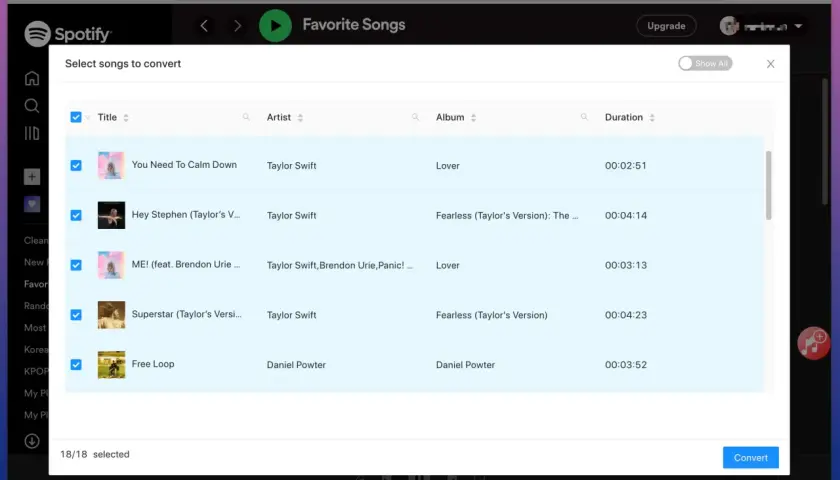Sort the list by Title
The width and height of the screenshot is (840, 480).
click(x=126, y=117)
